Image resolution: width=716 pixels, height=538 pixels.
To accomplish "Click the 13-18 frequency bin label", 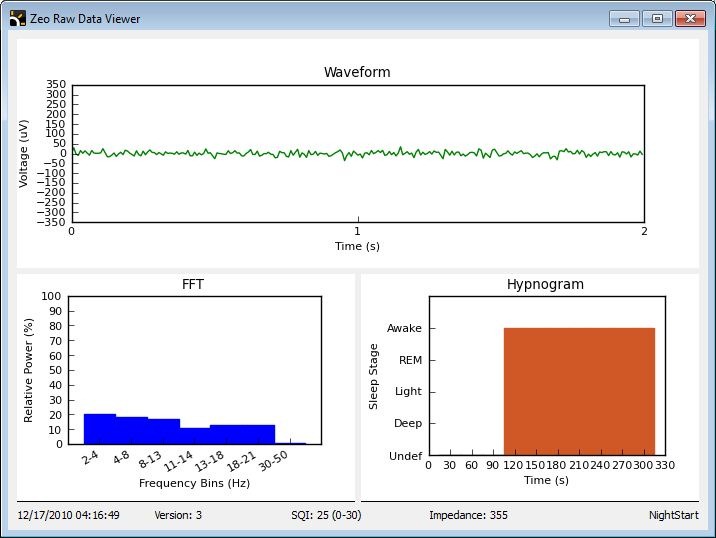I will click(209, 461).
